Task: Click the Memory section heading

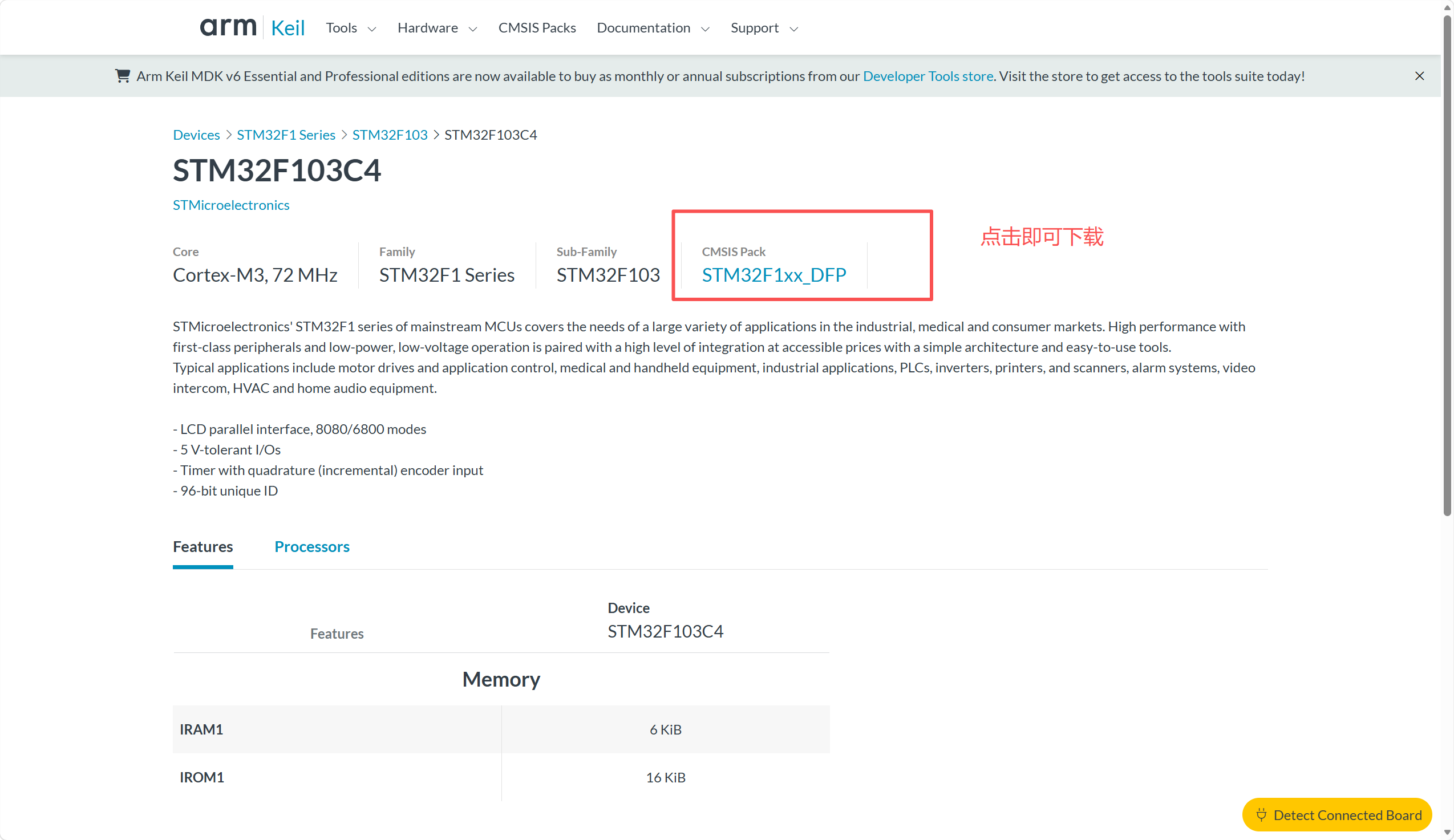Action: coord(501,679)
